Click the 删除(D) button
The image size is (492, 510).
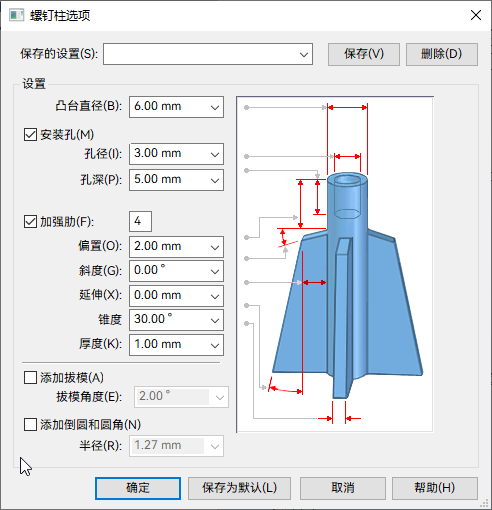[x=442, y=54]
